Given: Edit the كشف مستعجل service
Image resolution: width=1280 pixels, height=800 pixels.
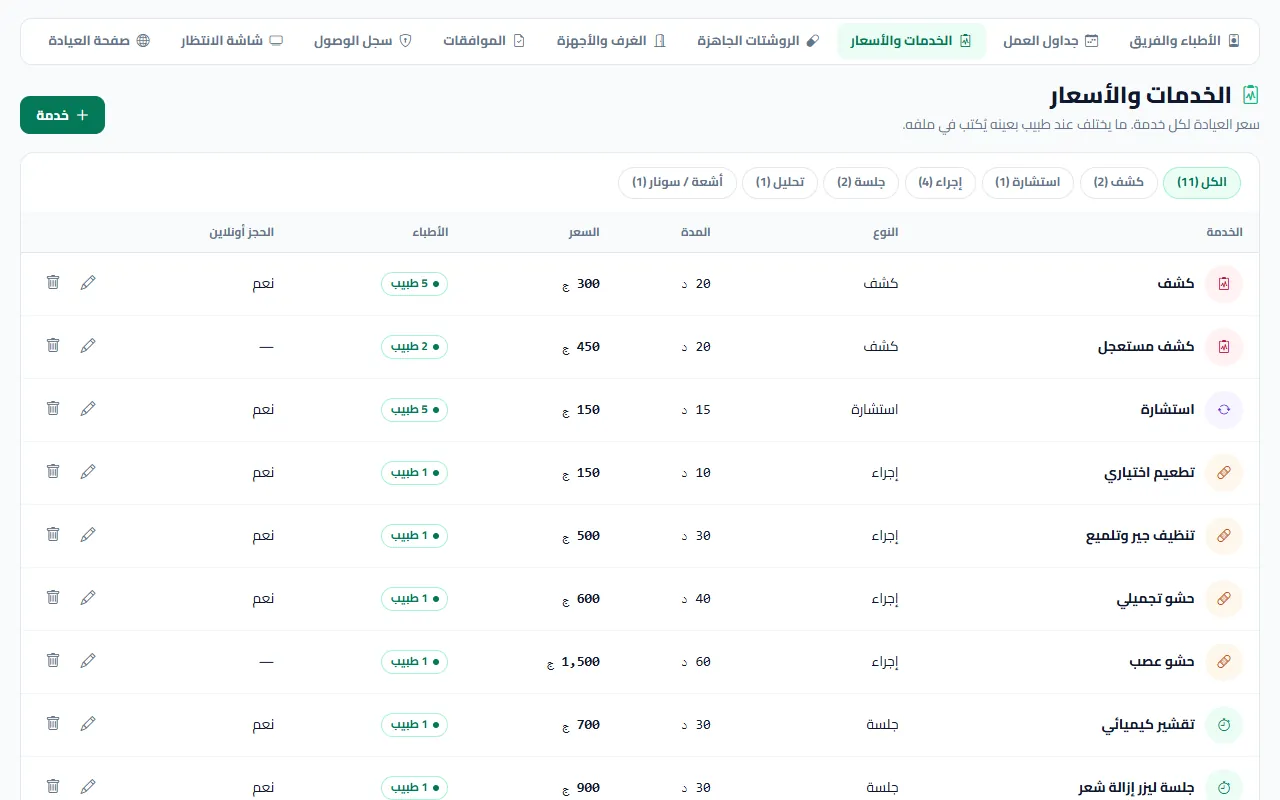Looking at the screenshot, I should (88, 346).
